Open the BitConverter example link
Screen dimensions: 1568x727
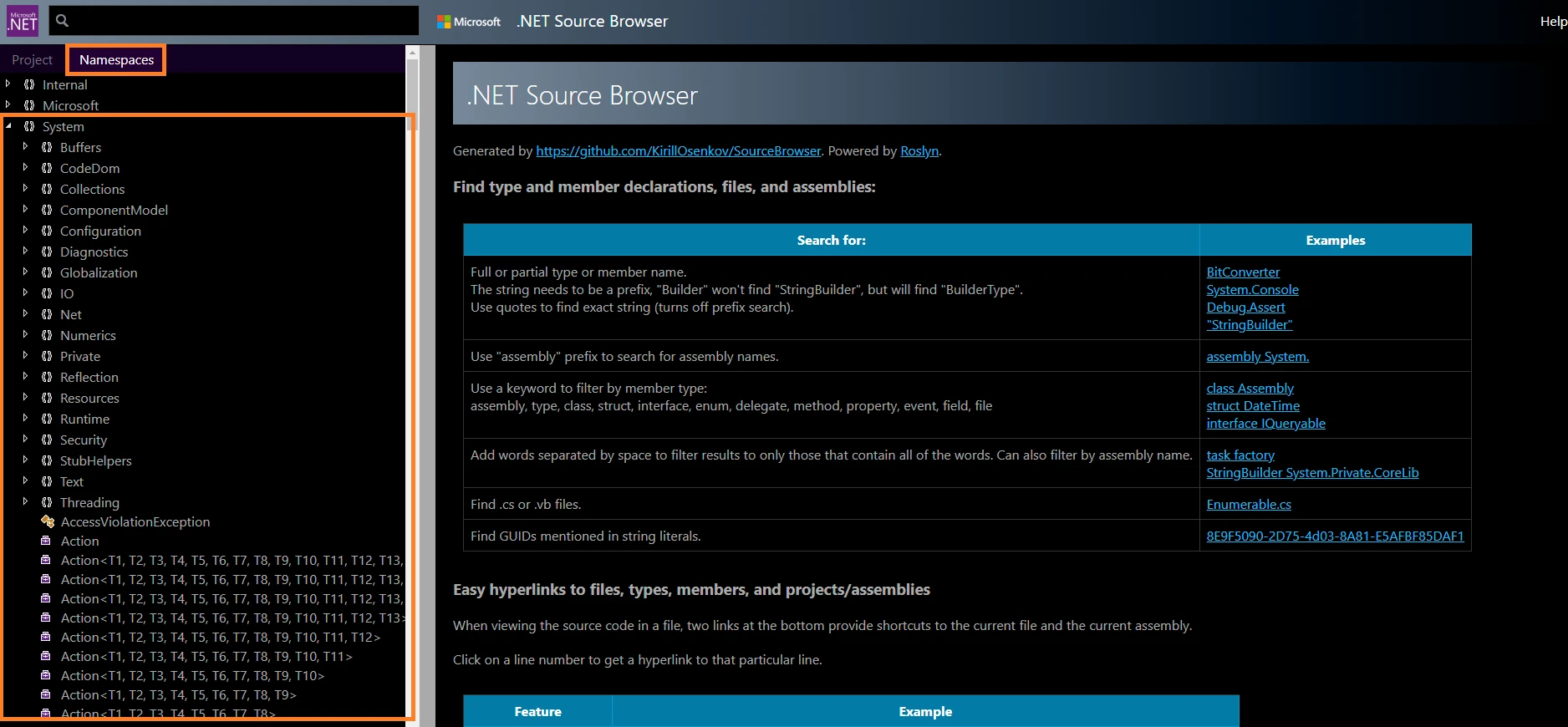click(1243, 272)
